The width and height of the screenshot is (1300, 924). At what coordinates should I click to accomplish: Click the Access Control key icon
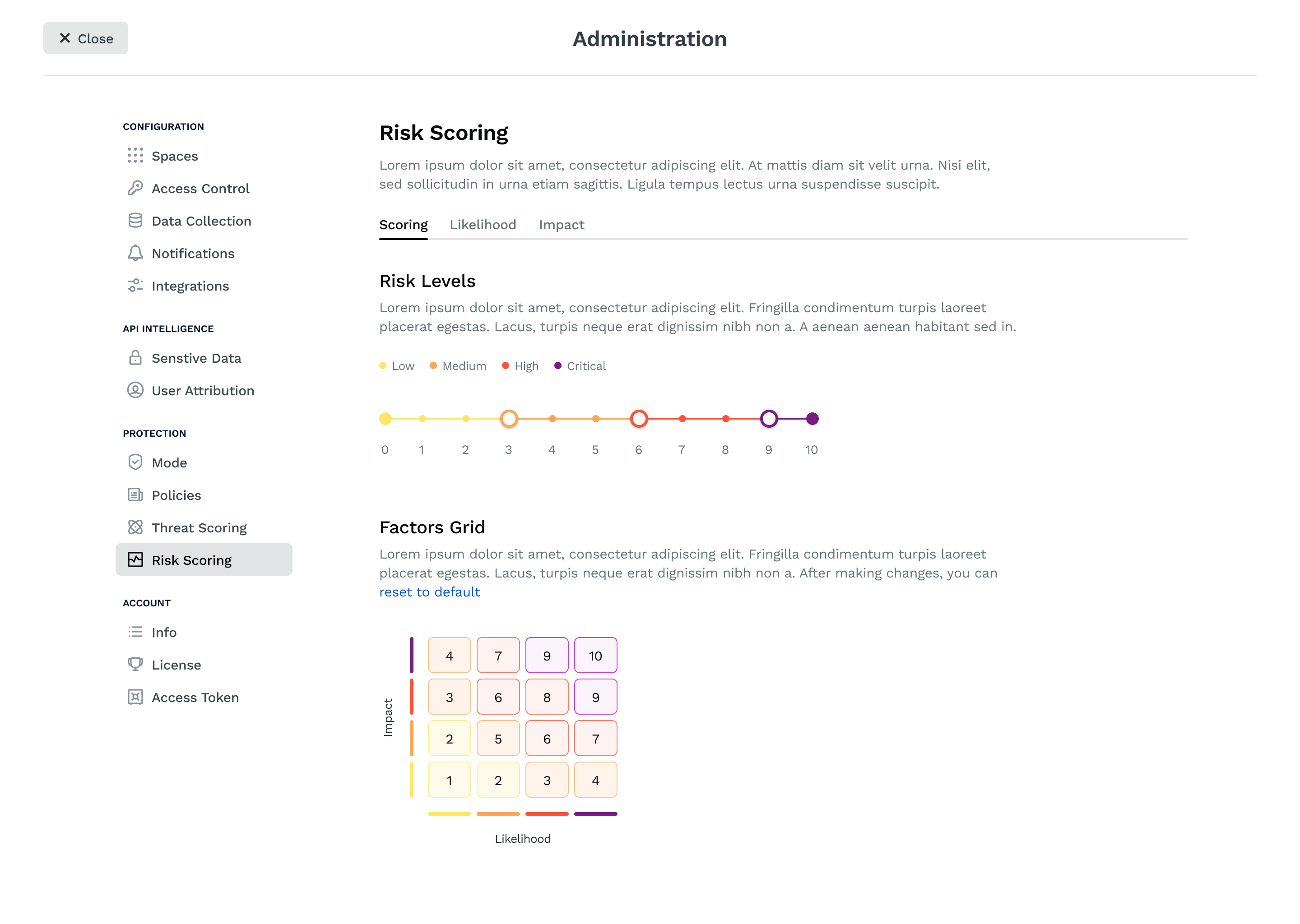135,188
